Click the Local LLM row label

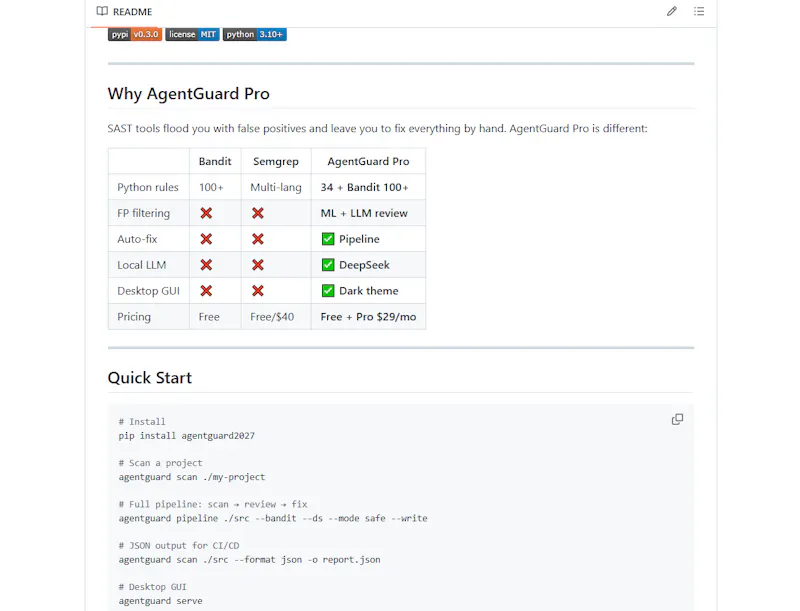(141, 265)
